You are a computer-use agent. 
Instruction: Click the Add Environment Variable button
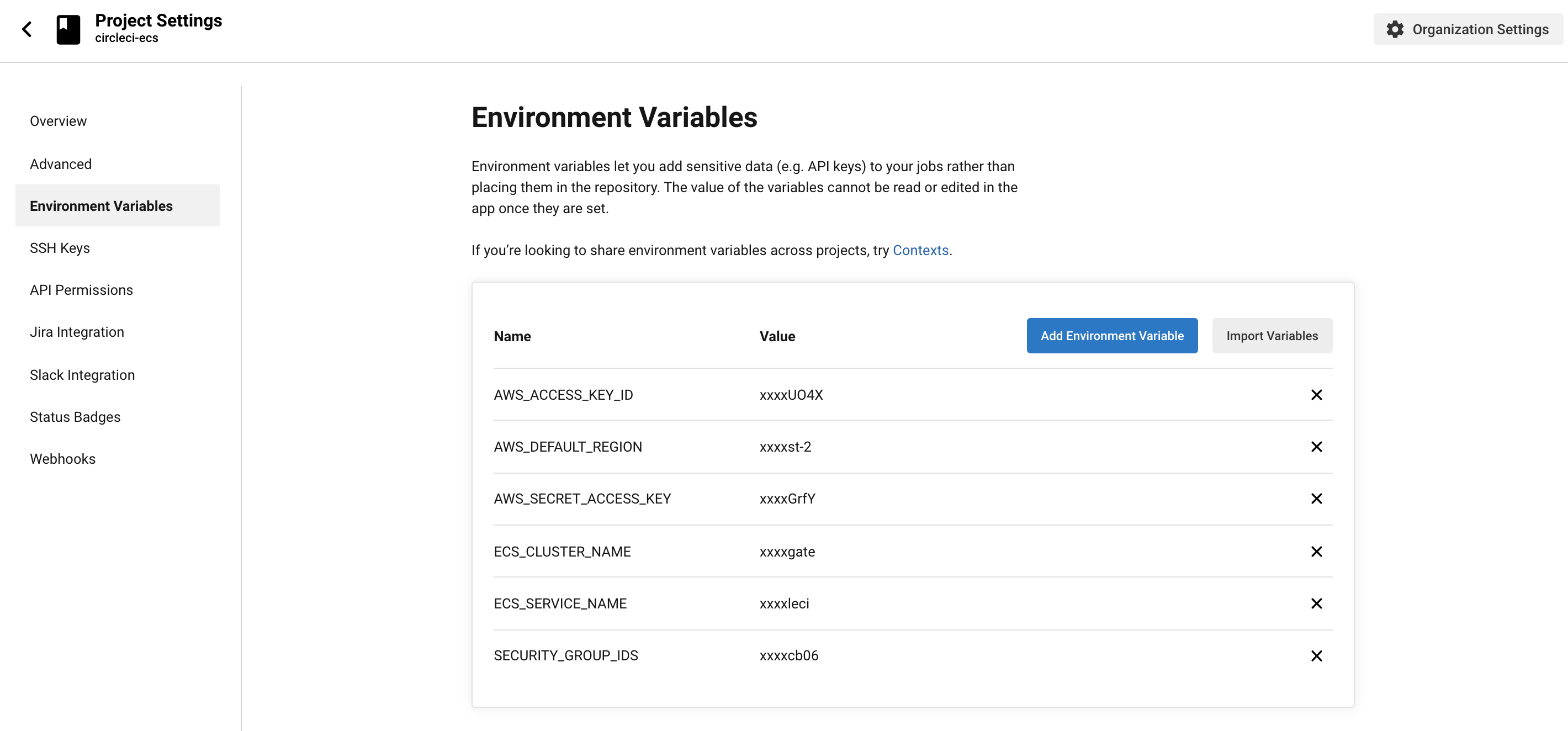click(1111, 335)
